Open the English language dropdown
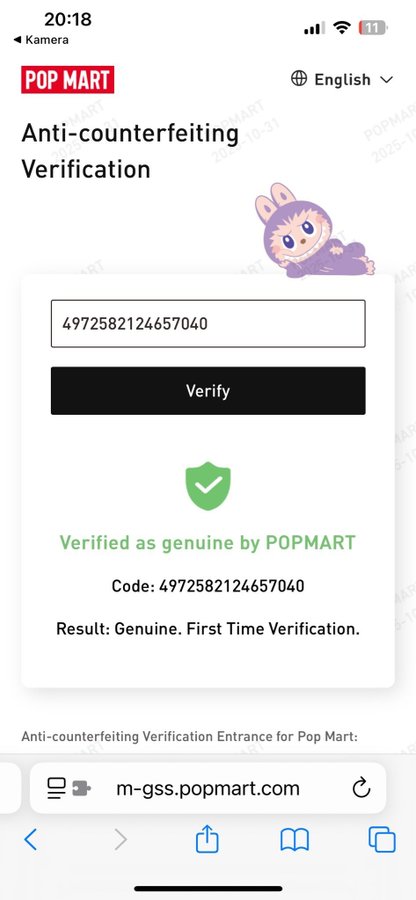 (x=342, y=79)
